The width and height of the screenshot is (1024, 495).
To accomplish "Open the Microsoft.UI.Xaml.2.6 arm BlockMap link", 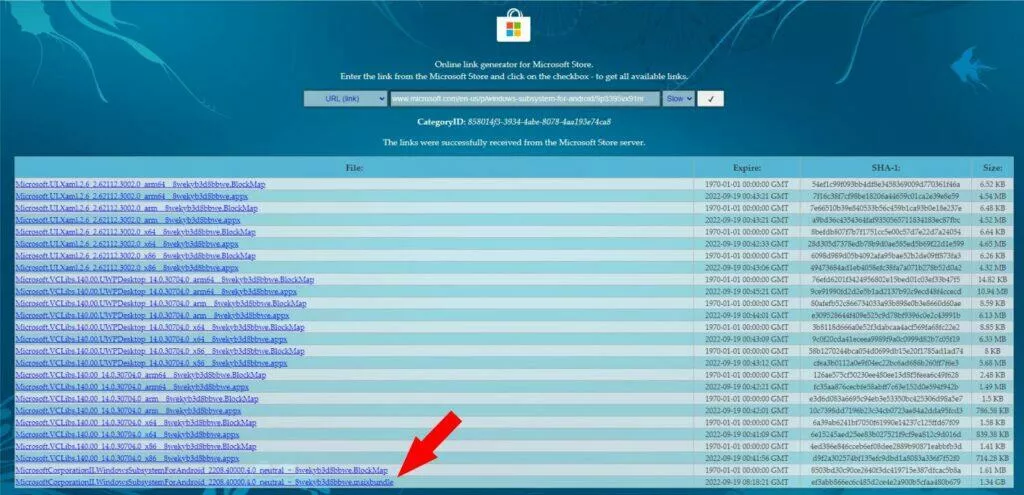I will pyautogui.click(x=136, y=208).
